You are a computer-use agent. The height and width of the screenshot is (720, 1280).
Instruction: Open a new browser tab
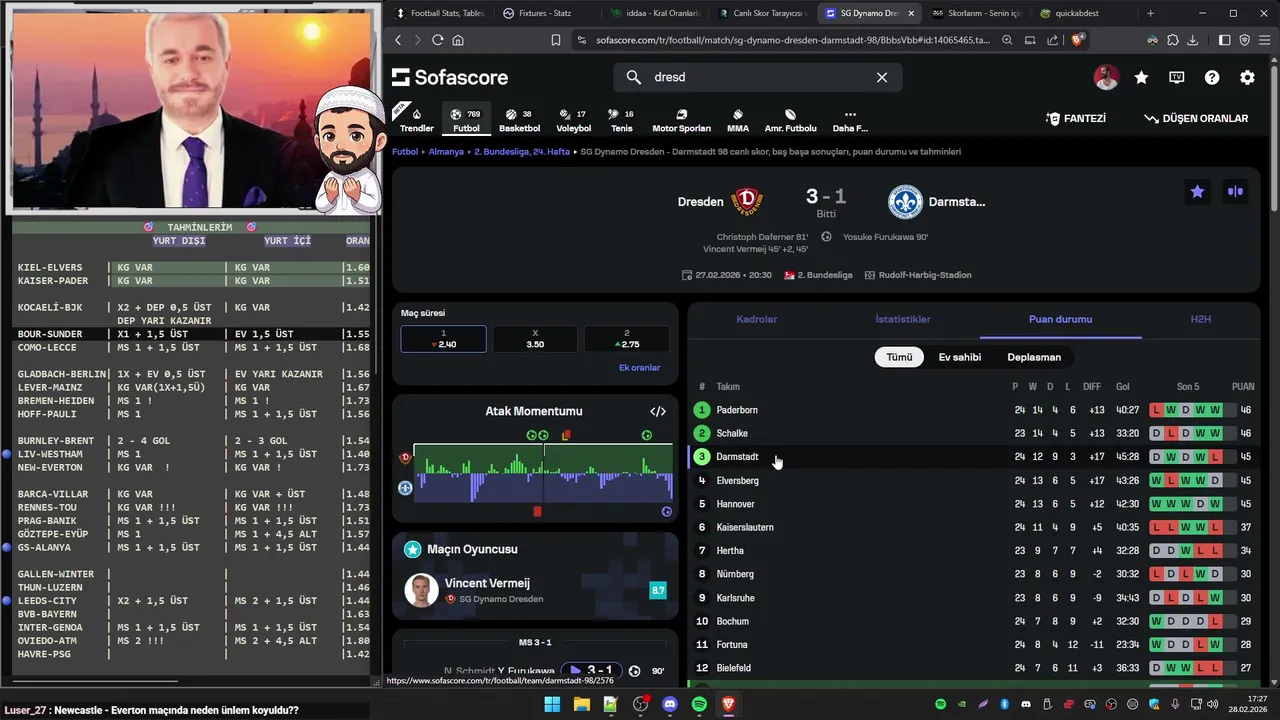[1150, 13]
